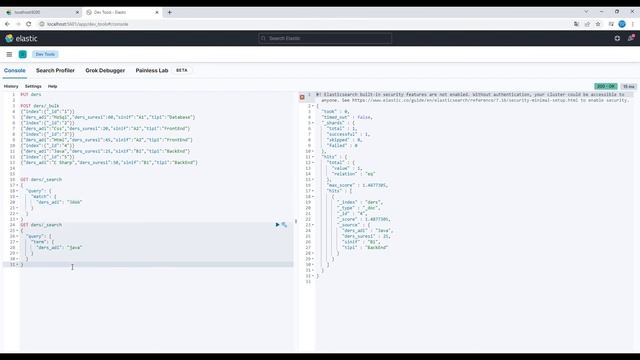
Task: Reload the Dev Tools page
Action: pyautogui.click(x=29, y=24)
